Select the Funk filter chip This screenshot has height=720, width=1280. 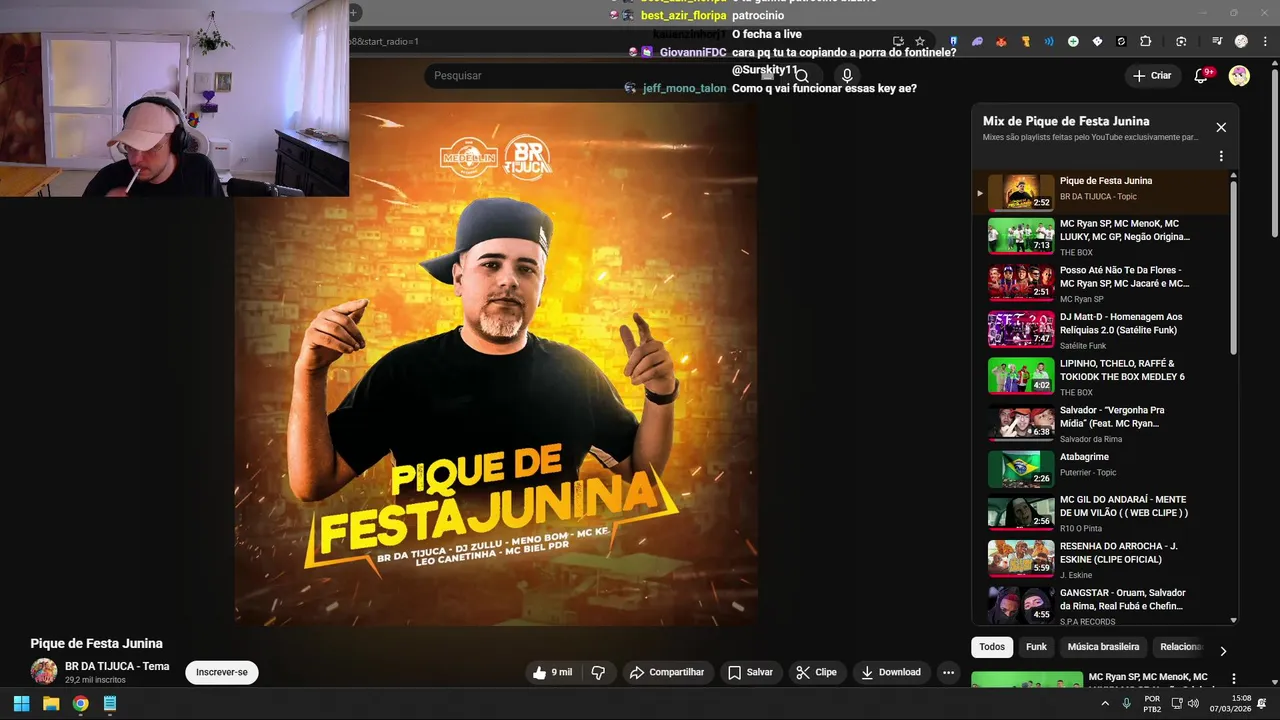click(1036, 647)
